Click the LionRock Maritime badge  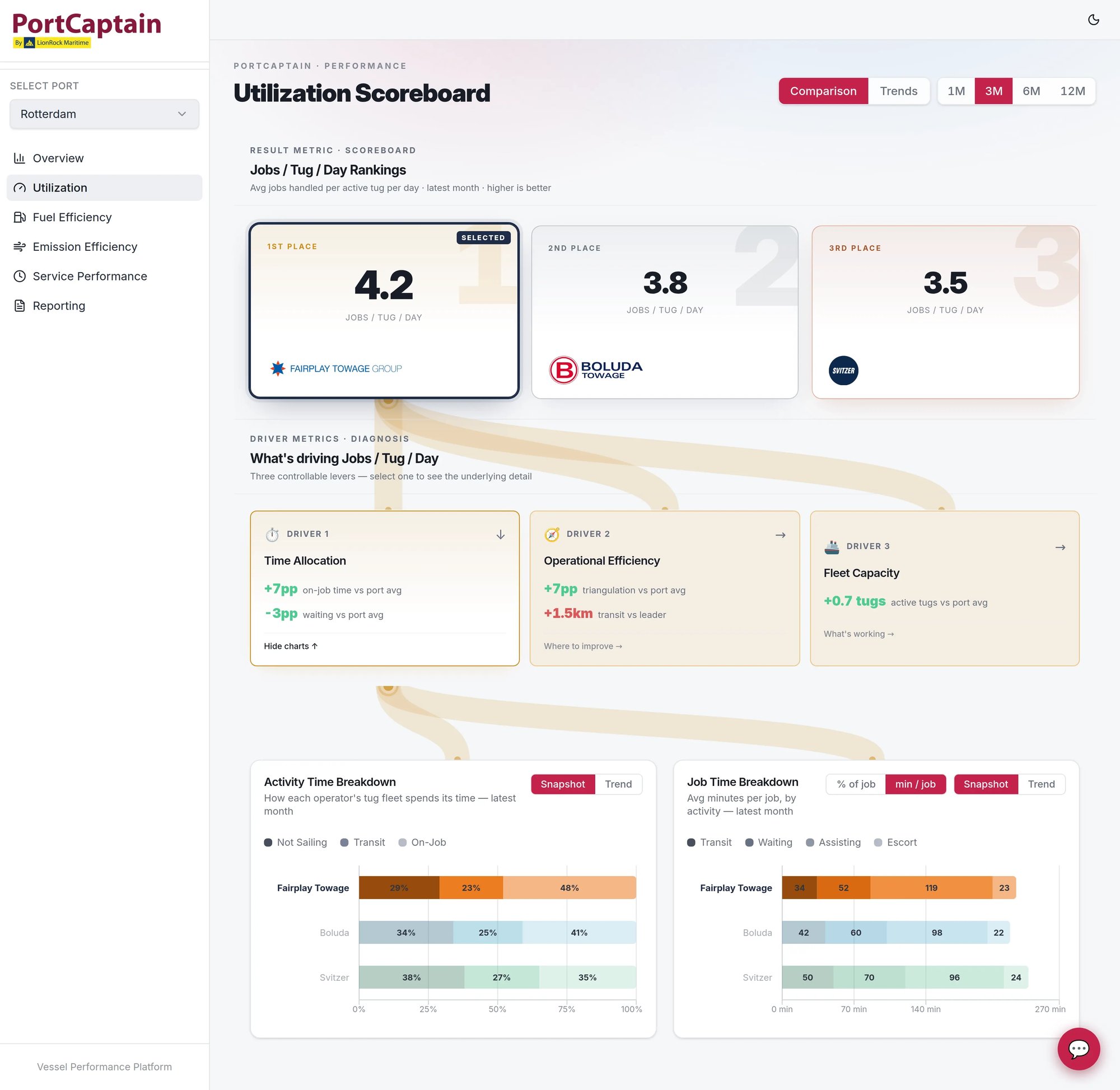[52, 43]
